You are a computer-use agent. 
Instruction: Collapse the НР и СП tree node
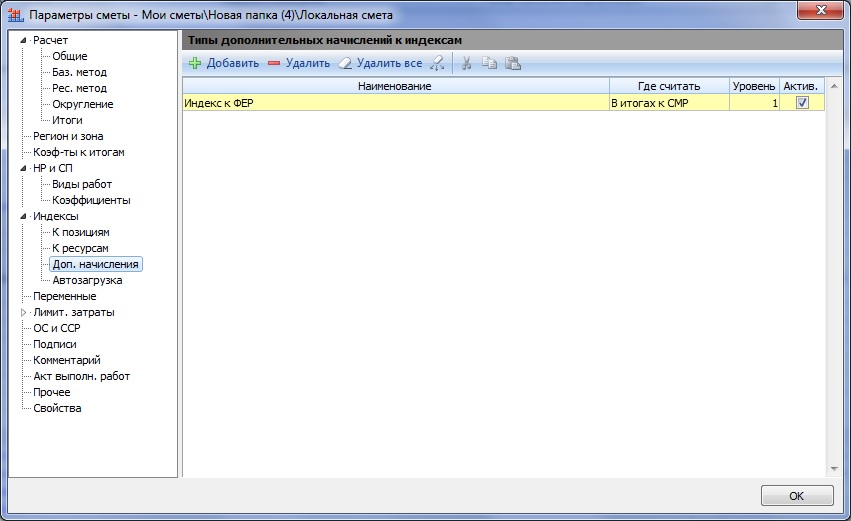pos(23,168)
